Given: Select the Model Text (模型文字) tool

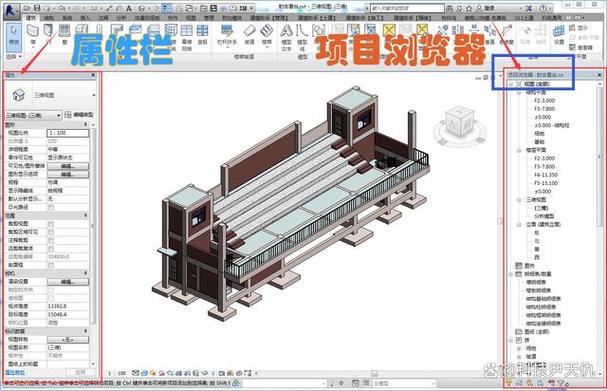Looking at the screenshot, I should [286, 37].
